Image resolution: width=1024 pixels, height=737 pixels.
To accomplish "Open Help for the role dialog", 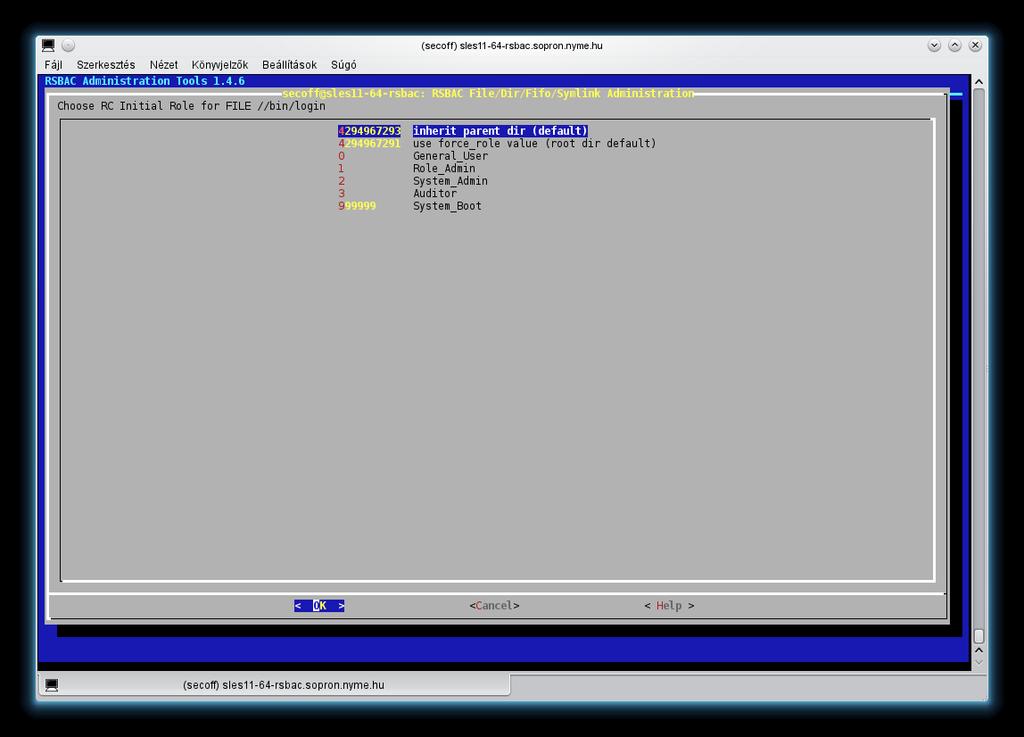I will coord(669,606).
